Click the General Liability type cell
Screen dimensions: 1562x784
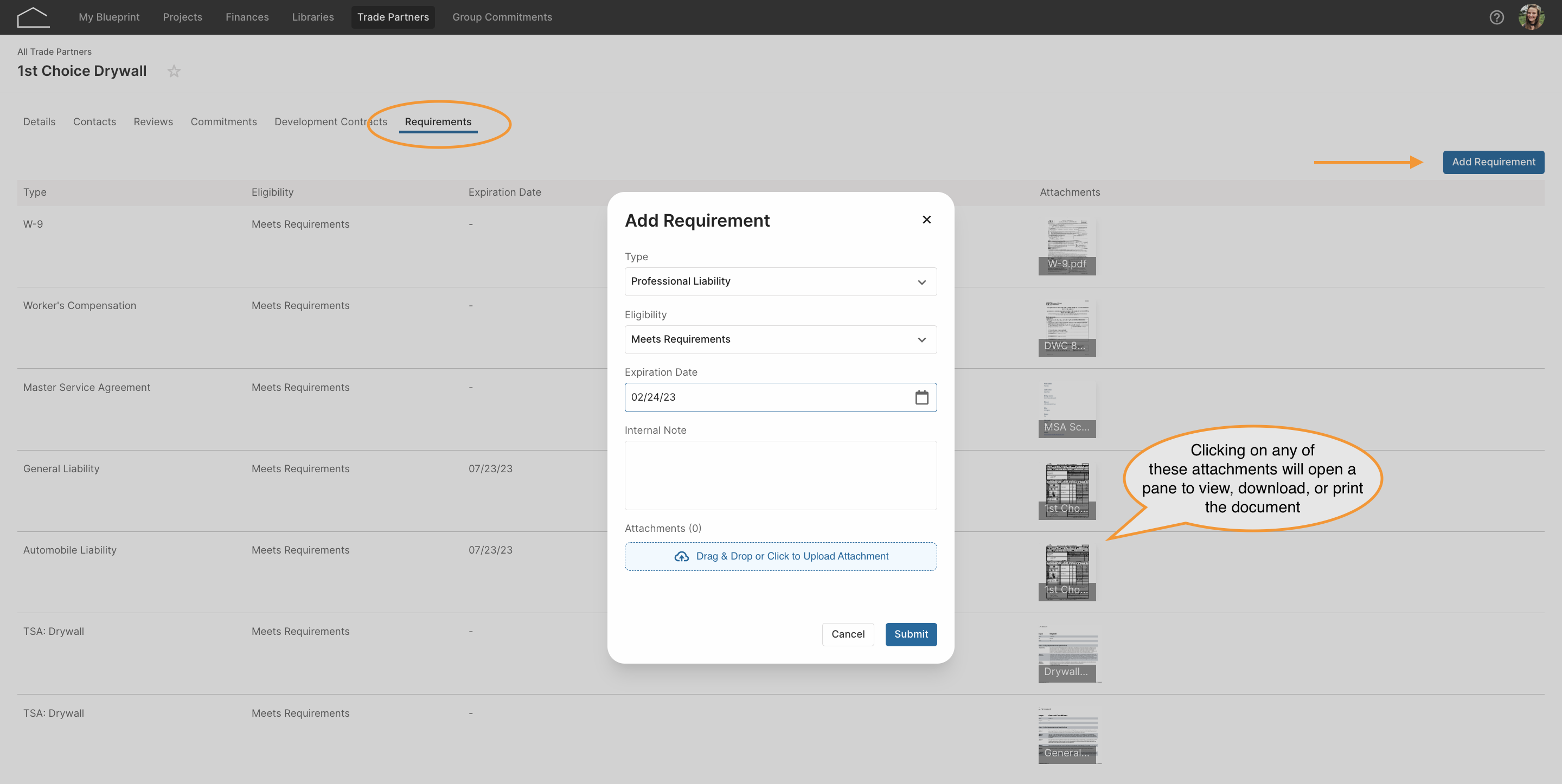coord(61,468)
